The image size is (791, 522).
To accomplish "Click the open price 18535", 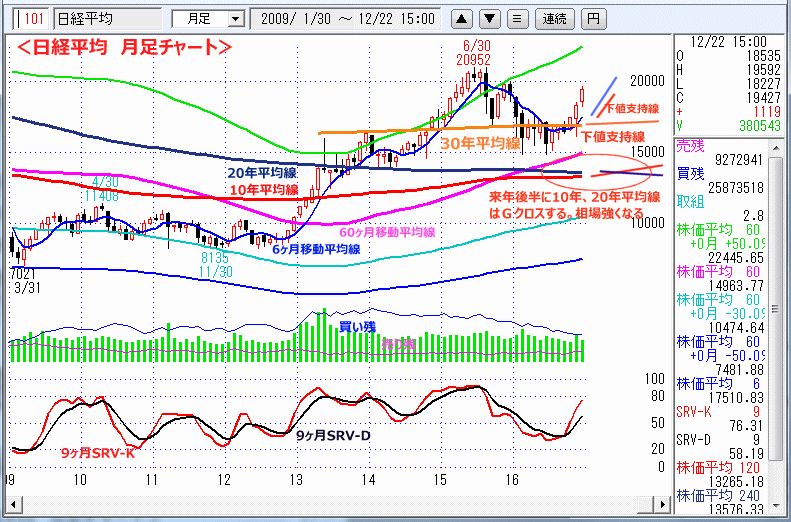I will [763, 55].
